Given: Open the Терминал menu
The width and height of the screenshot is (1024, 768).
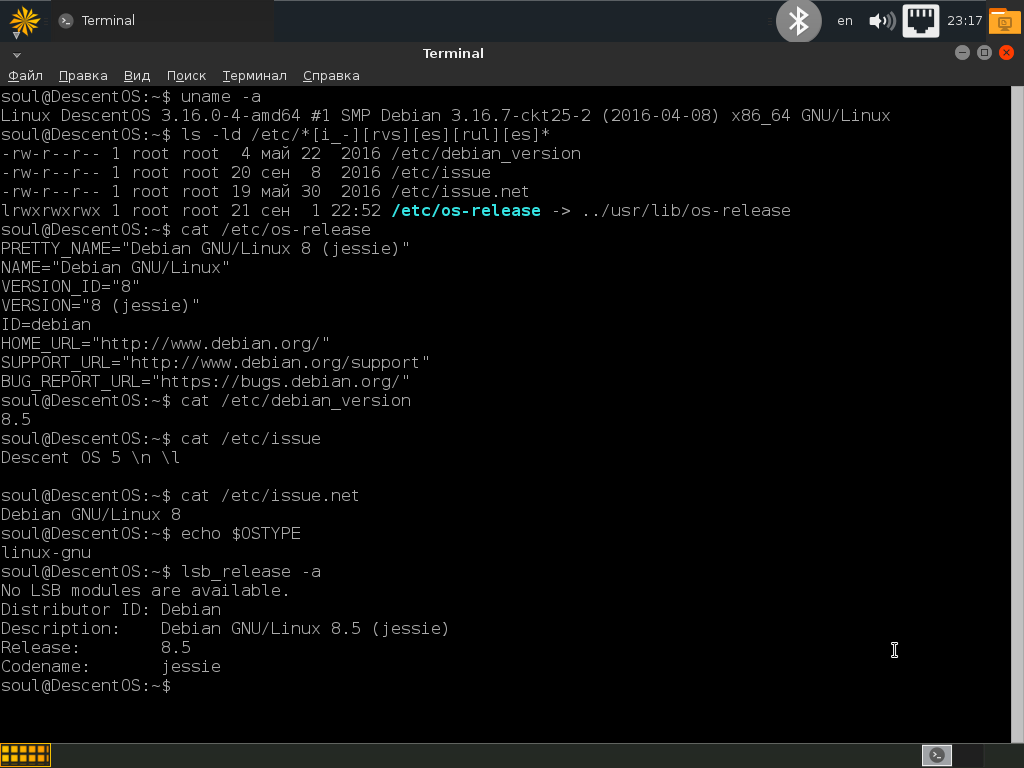Looking at the screenshot, I should pyautogui.click(x=255, y=76).
